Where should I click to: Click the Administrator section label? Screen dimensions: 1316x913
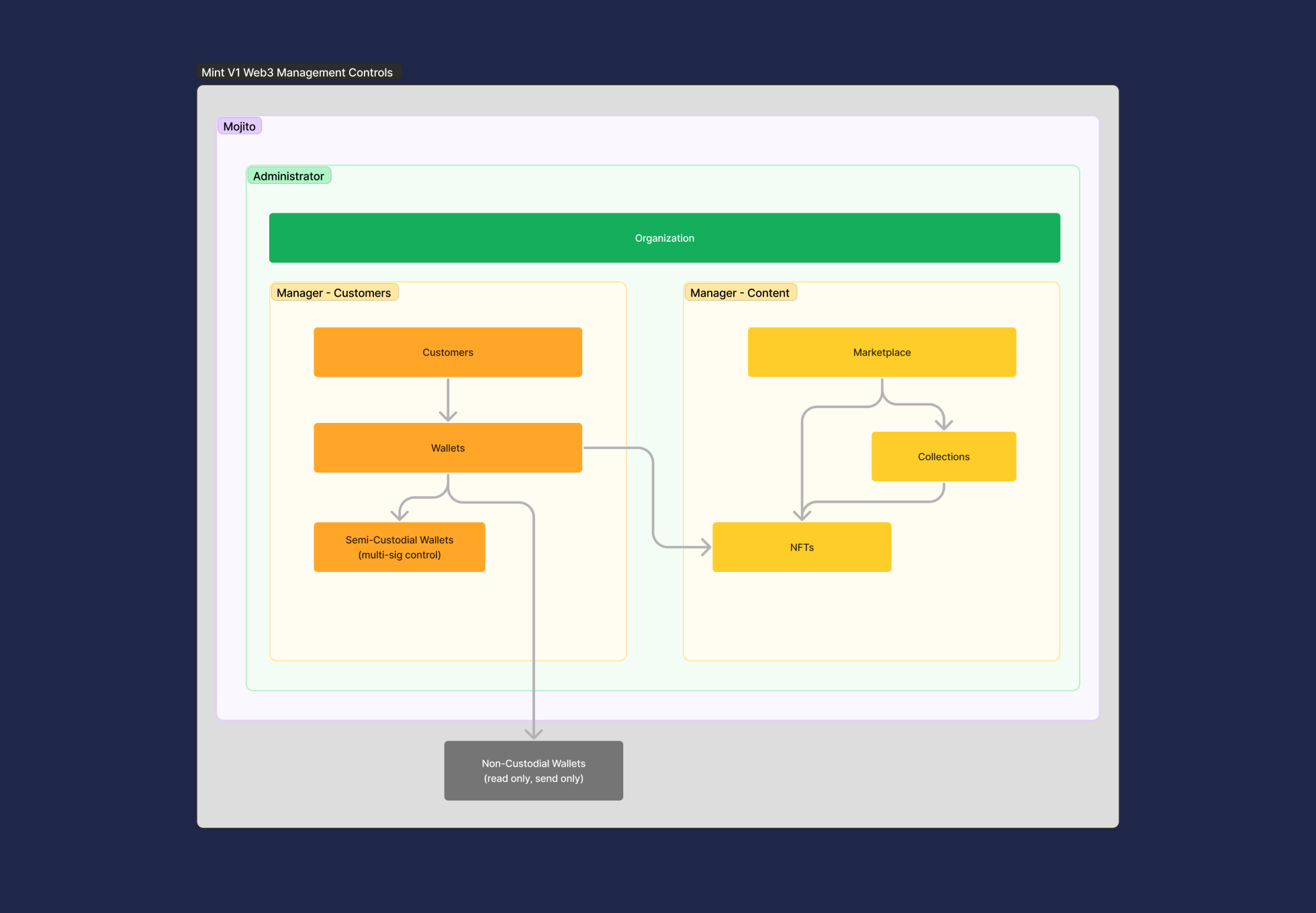(289, 176)
